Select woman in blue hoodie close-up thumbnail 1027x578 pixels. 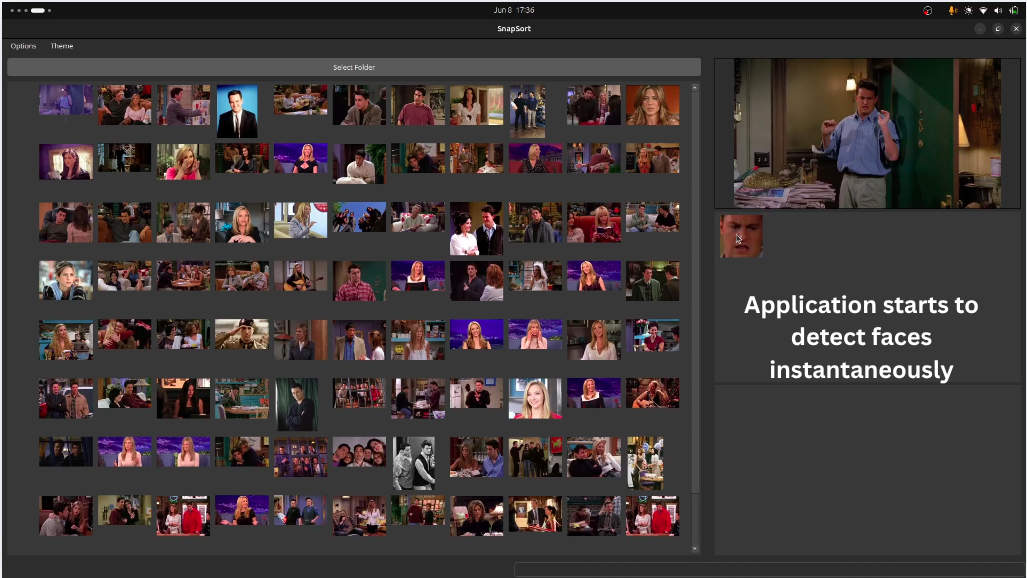click(x=65, y=280)
